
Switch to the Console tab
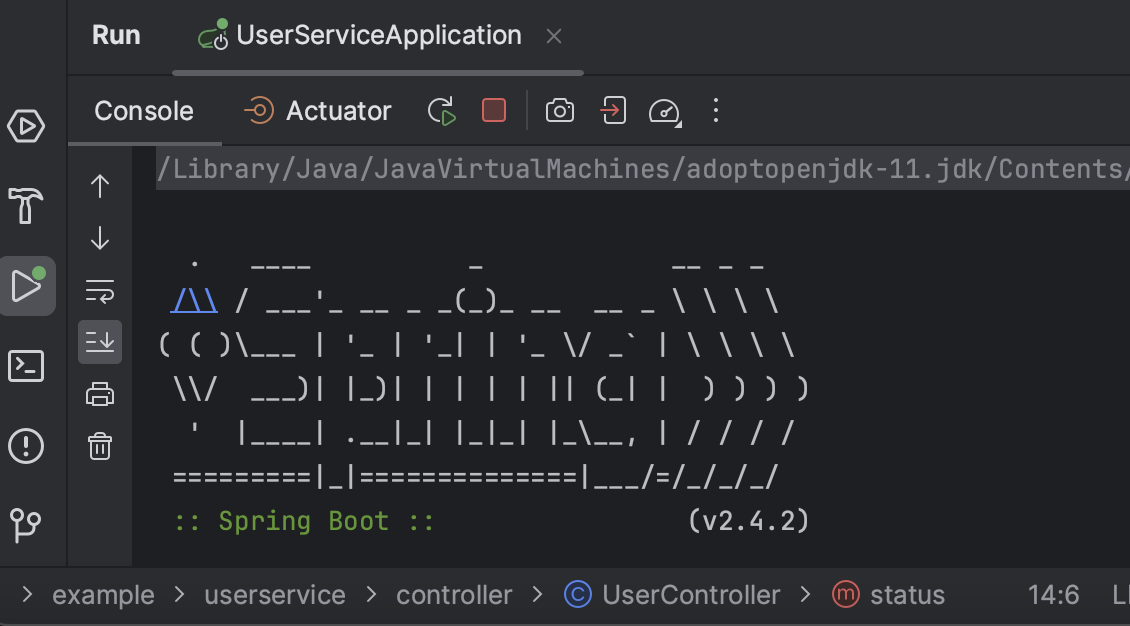coord(144,111)
